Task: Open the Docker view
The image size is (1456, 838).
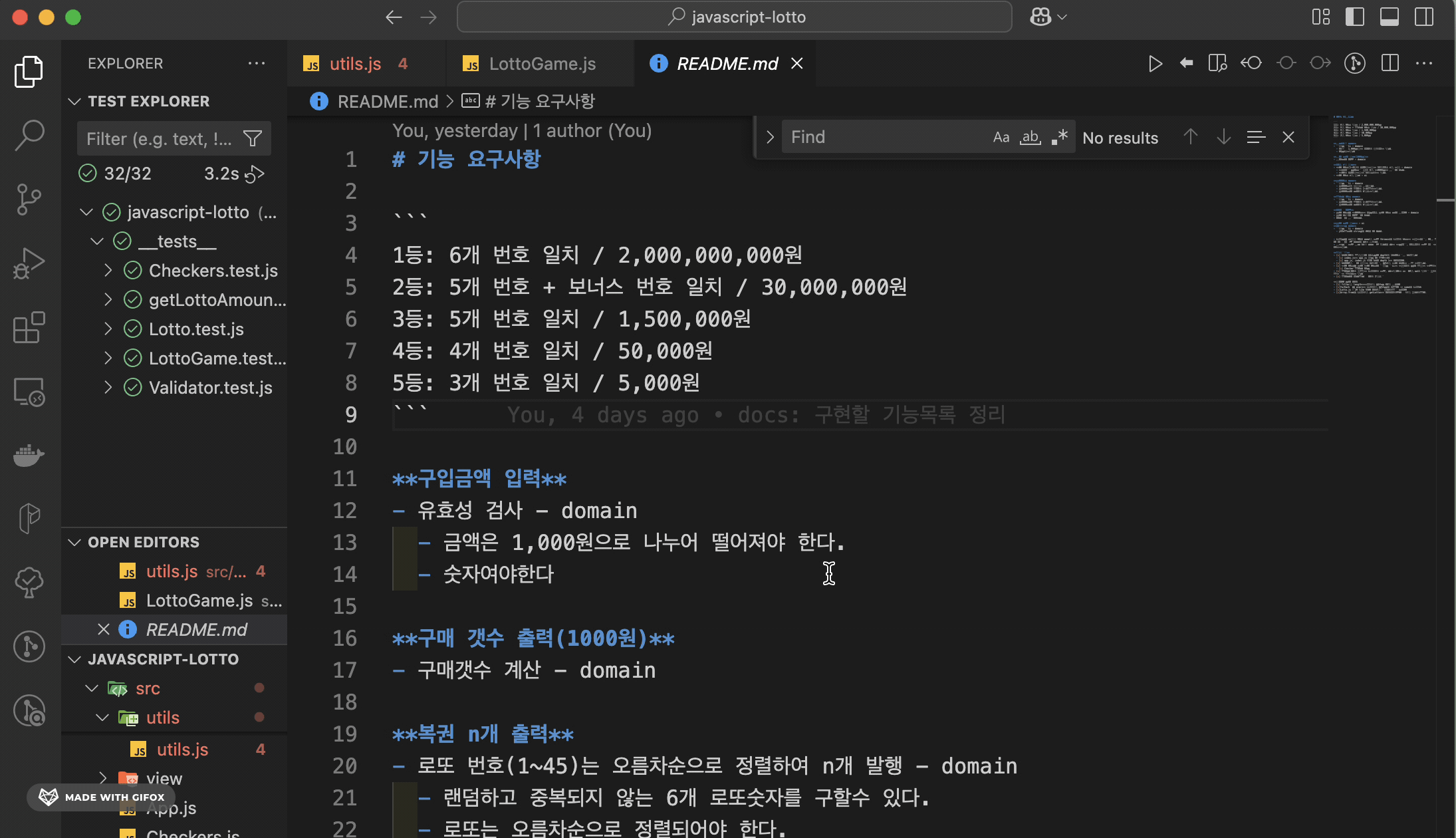Action: tap(29, 456)
